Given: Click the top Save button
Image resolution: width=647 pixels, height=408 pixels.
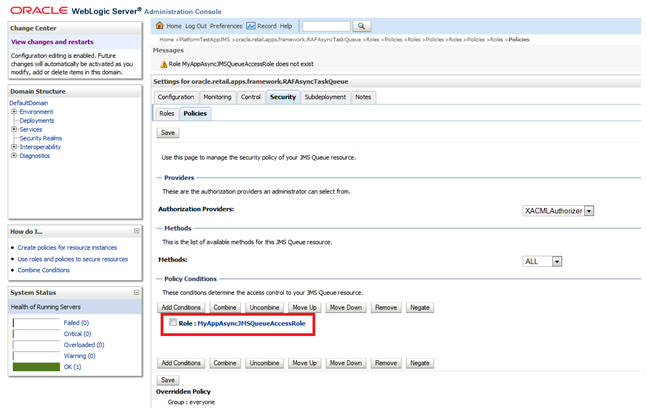Looking at the screenshot, I should [x=168, y=133].
